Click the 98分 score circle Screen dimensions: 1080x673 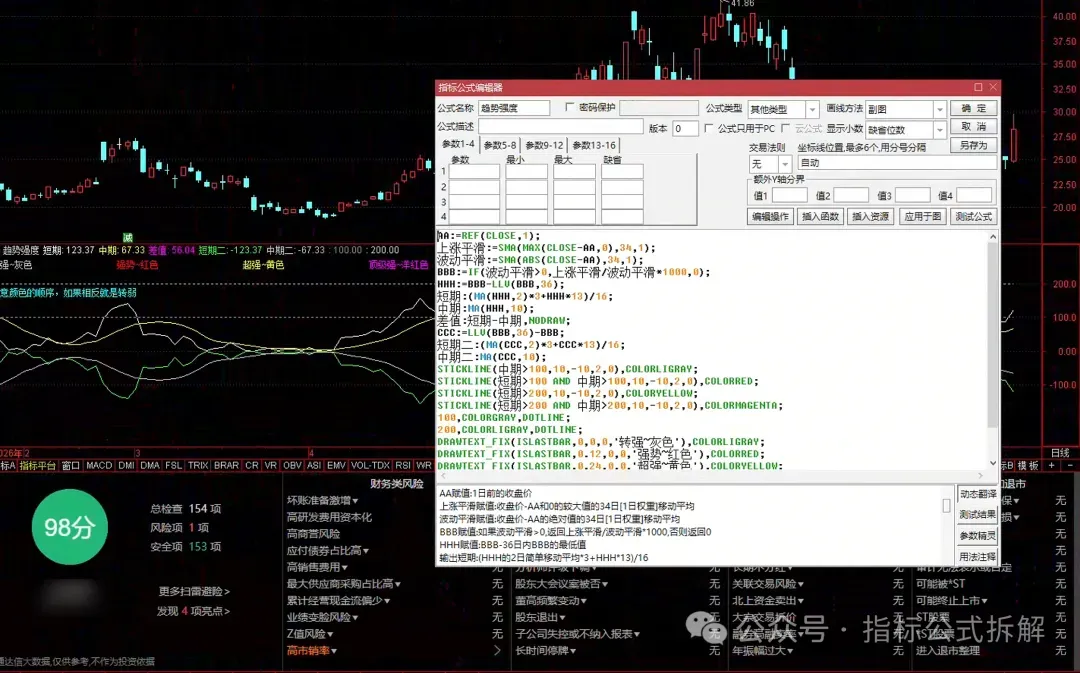tap(70, 527)
